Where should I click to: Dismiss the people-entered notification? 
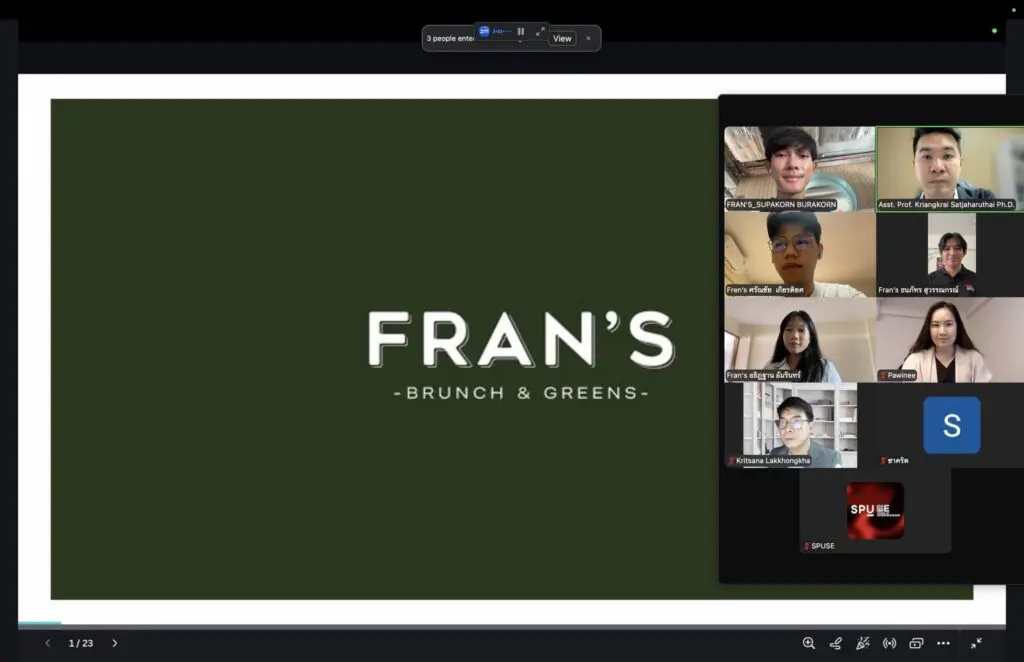tap(588, 39)
